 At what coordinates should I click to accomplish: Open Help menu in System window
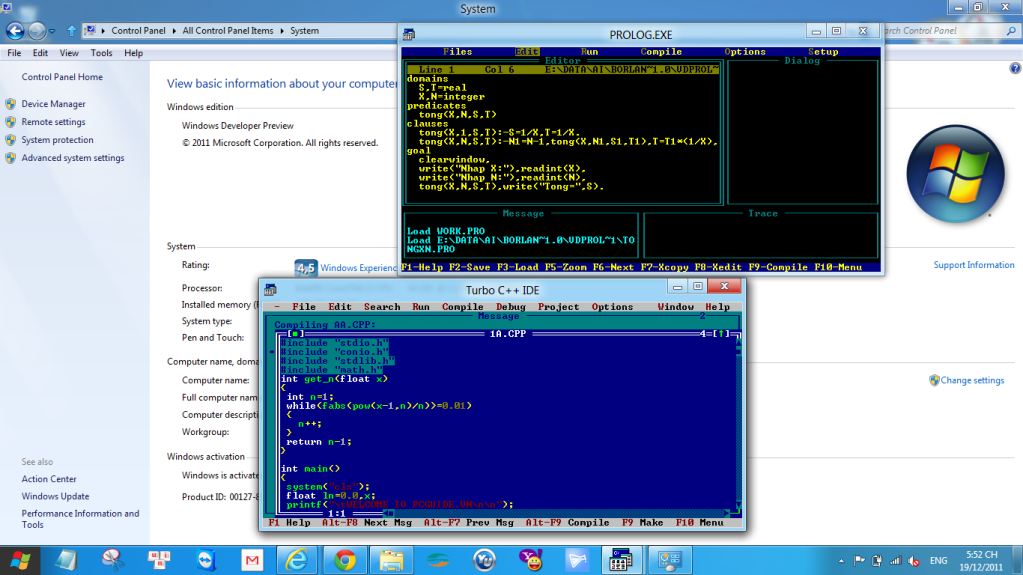133,53
